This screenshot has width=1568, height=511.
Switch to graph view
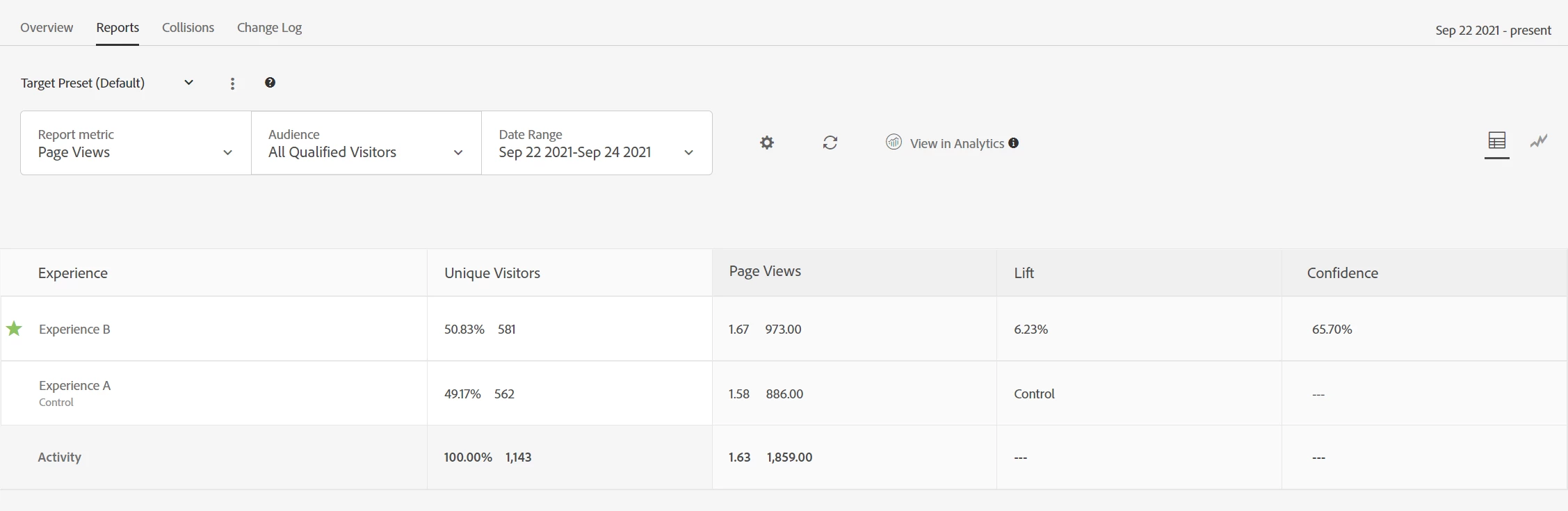click(1539, 141)
